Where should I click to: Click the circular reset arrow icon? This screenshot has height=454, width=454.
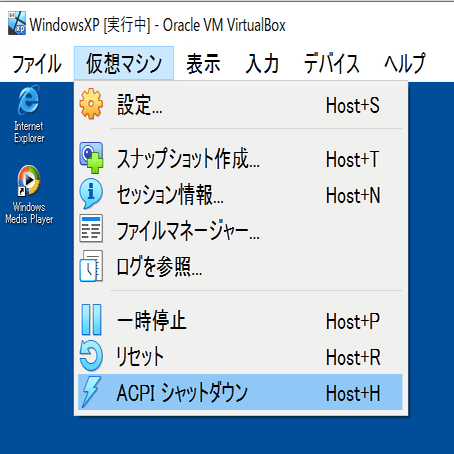pyautogui.click(x=91, y=356)
